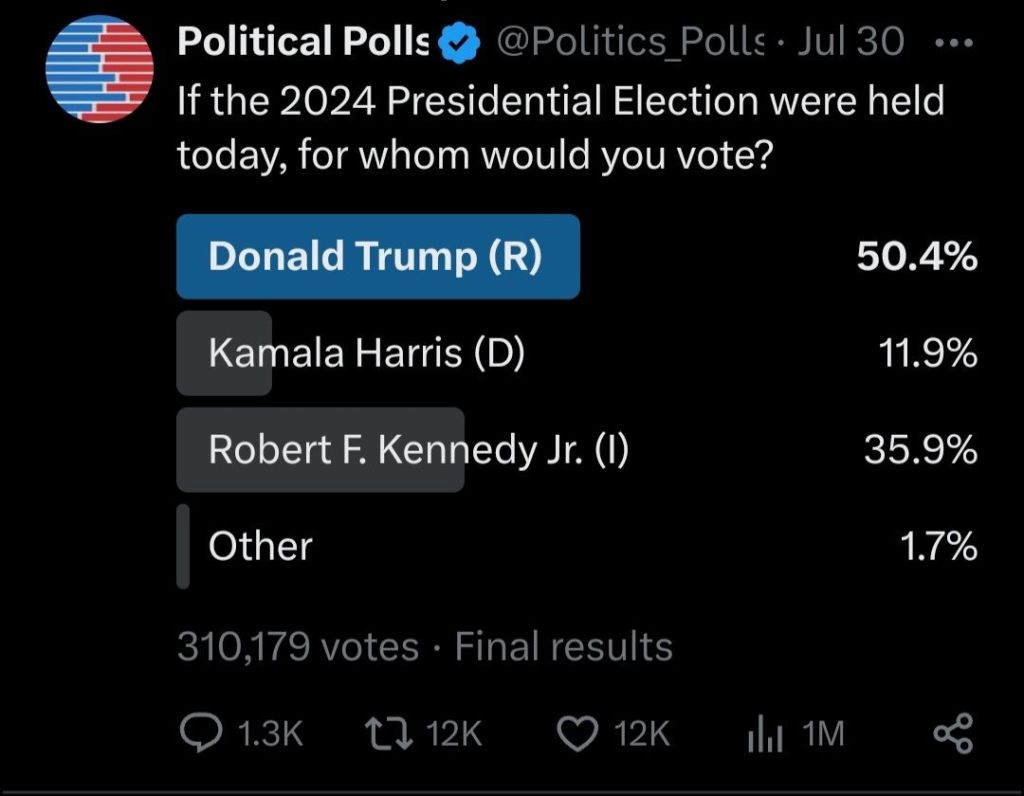Click the 1.3K replies count
Screen dimensions: 1024x796
point(271,736)
